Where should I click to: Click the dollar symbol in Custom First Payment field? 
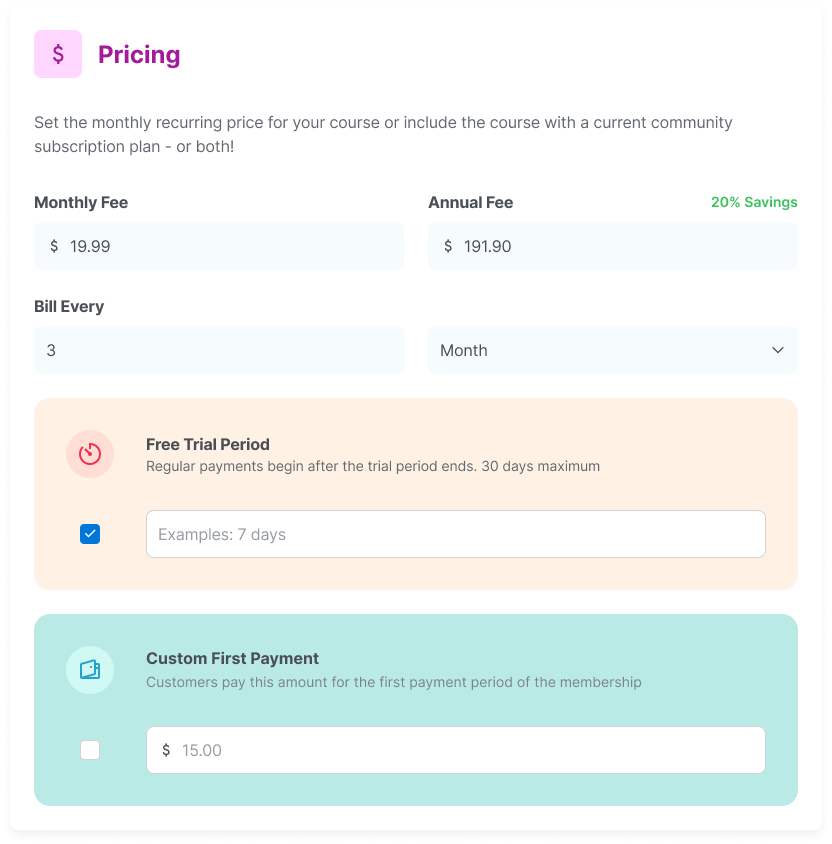tap(166, 750)
